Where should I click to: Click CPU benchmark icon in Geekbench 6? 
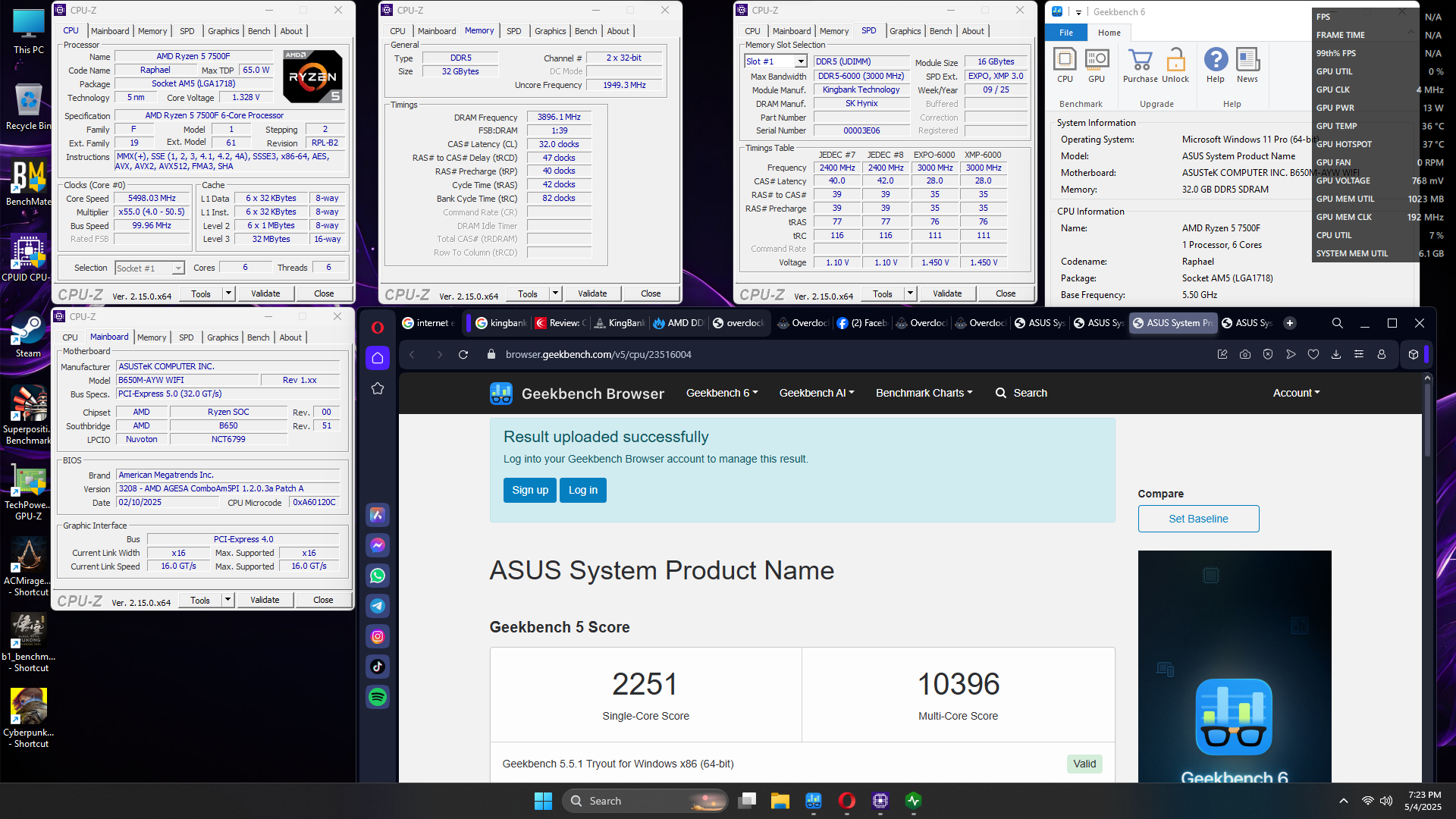point(1065,65)
